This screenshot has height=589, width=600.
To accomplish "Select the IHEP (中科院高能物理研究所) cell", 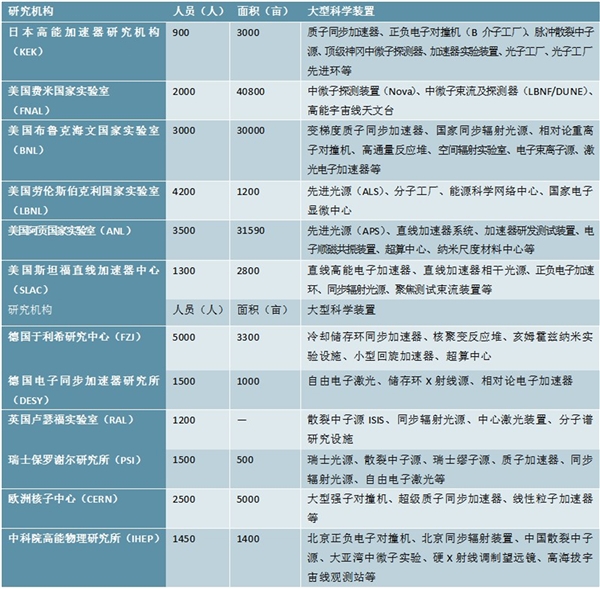I will pyautogui.click(x=84, y=558).
